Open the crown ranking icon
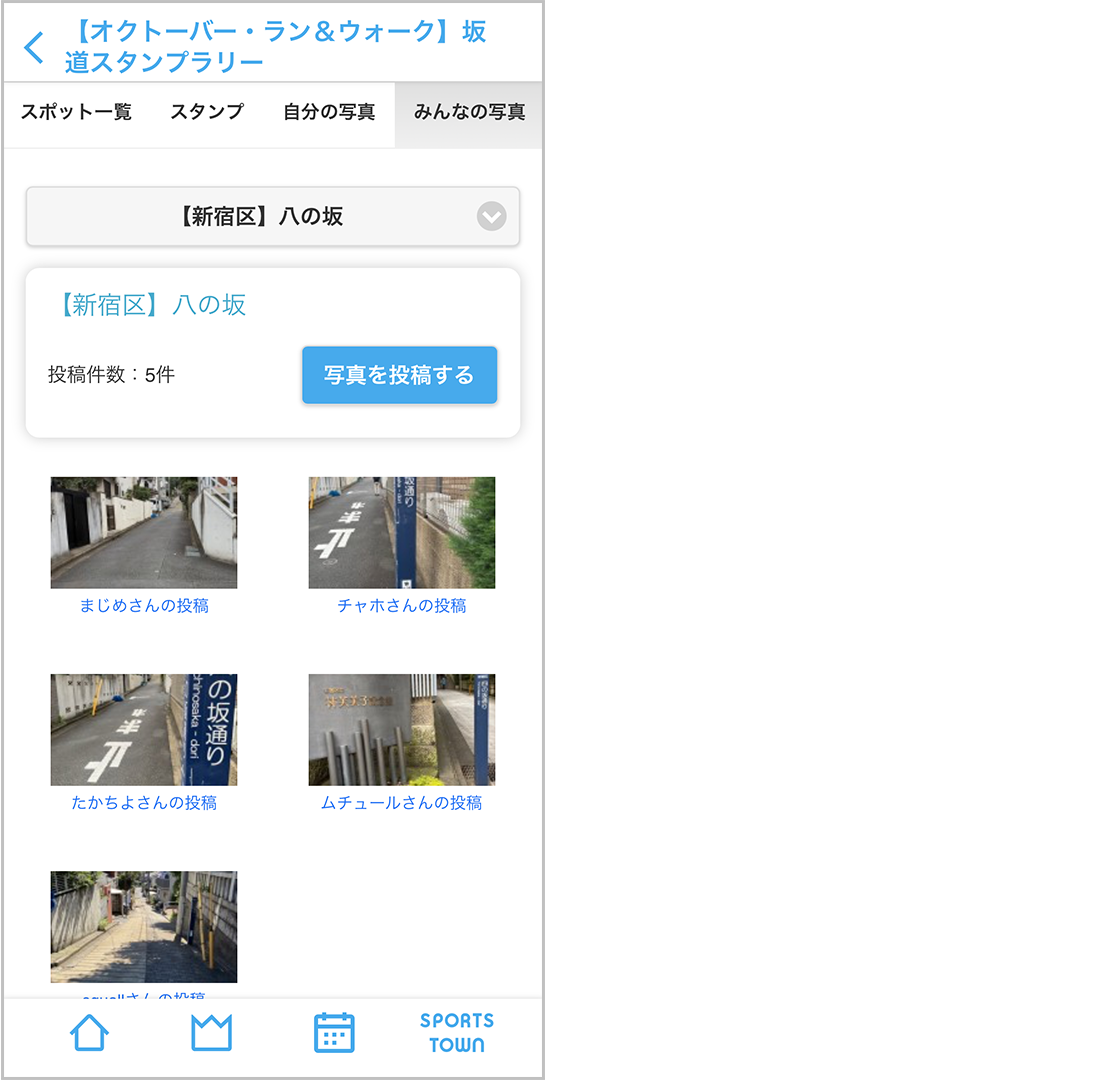This screenshot has width=1113, height=1080. pyautogui.click(x=212, y=1032)
